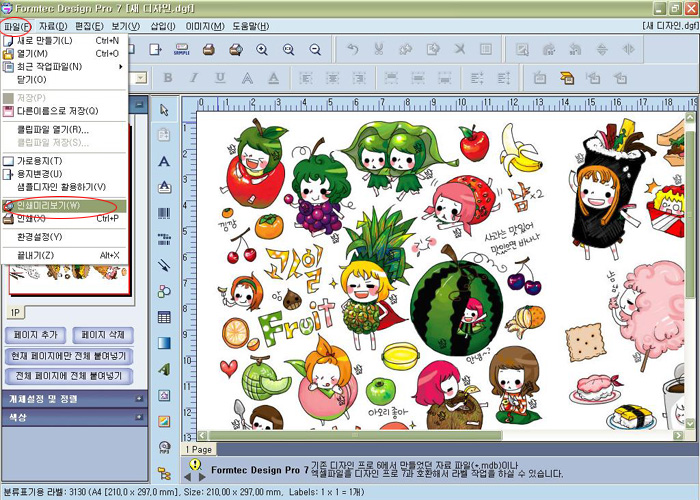Select the gradient fill tool
This screenshot has width=700, height=500.
164,343
